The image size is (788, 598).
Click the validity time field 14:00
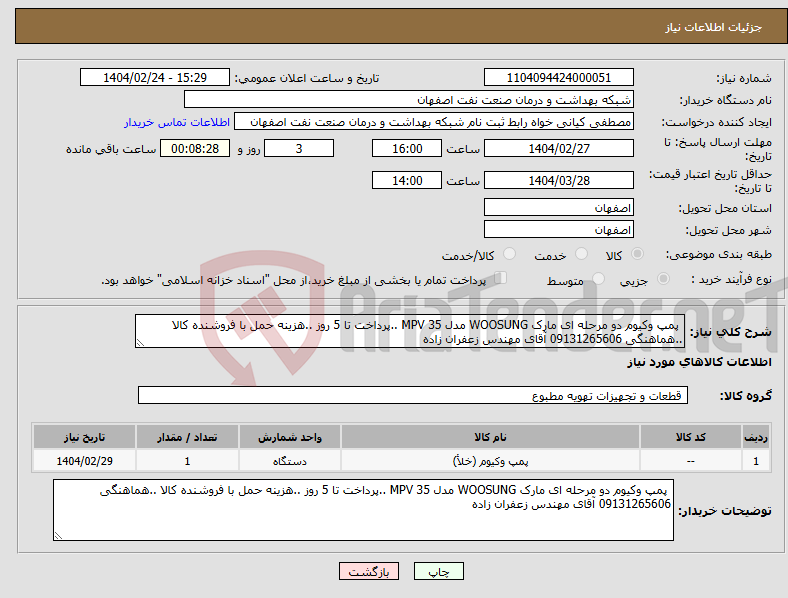(407, 180)
